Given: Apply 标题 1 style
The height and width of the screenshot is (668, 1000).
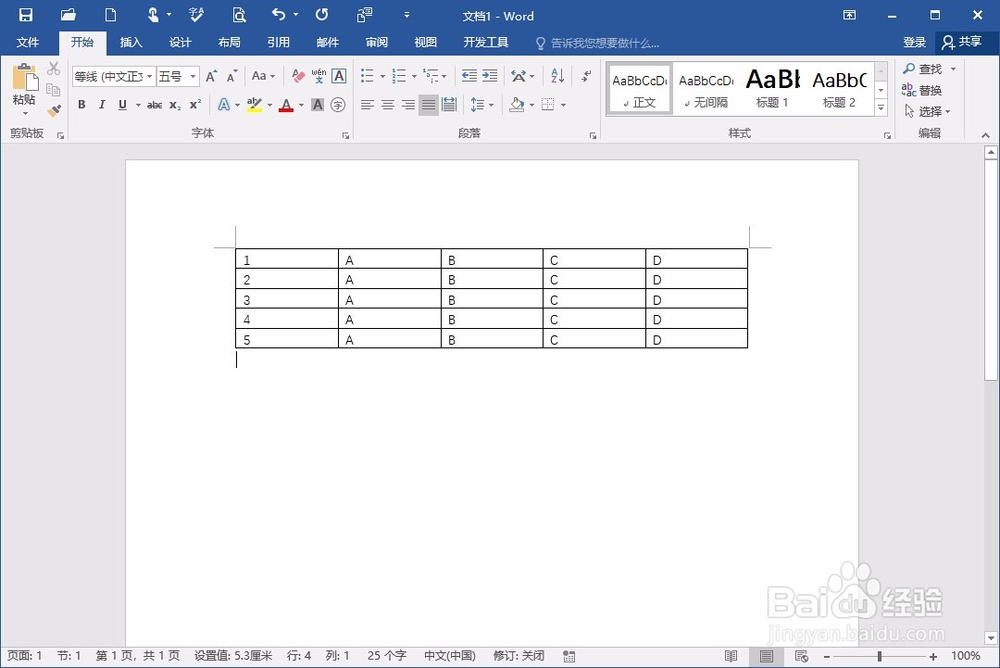Looking at the screenshot, I should (772, 89).
